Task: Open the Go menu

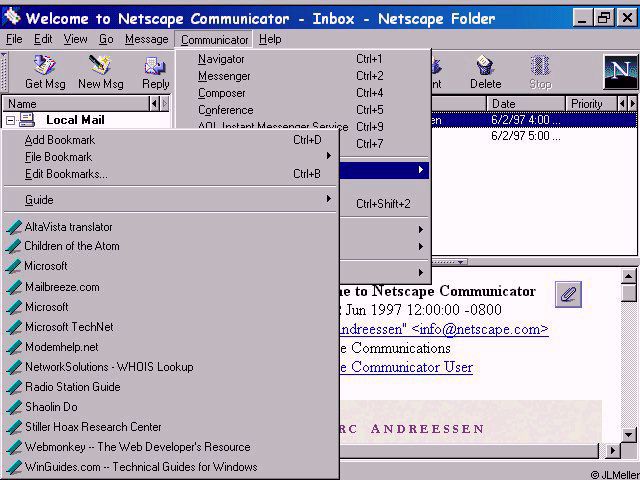Action: 106,39
